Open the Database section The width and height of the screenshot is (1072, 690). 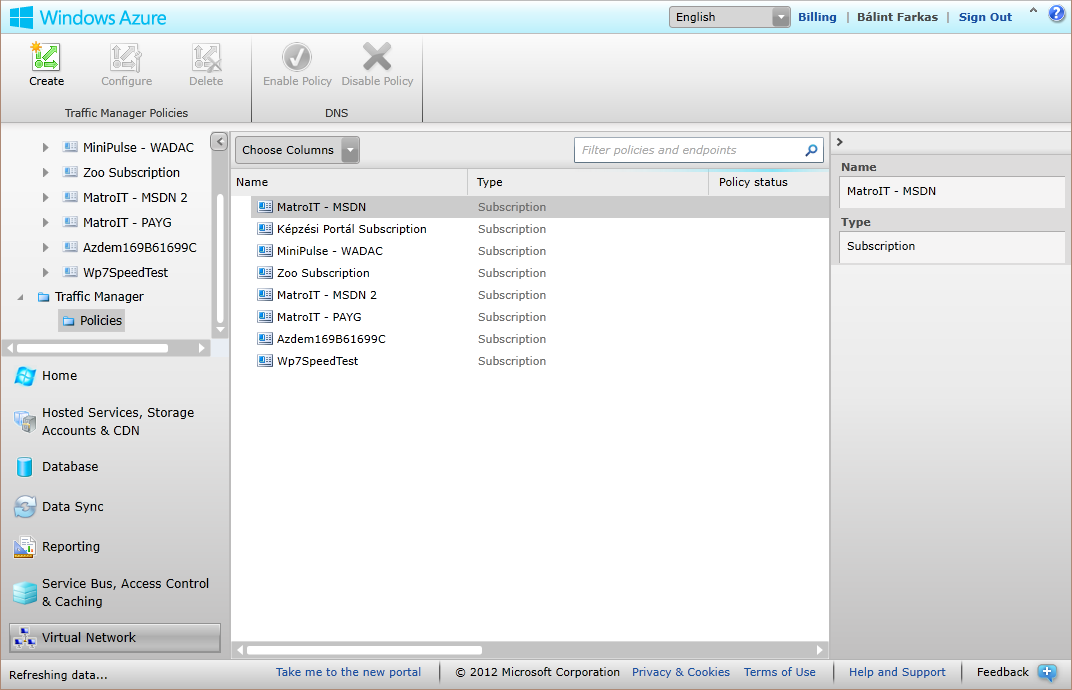70,466
